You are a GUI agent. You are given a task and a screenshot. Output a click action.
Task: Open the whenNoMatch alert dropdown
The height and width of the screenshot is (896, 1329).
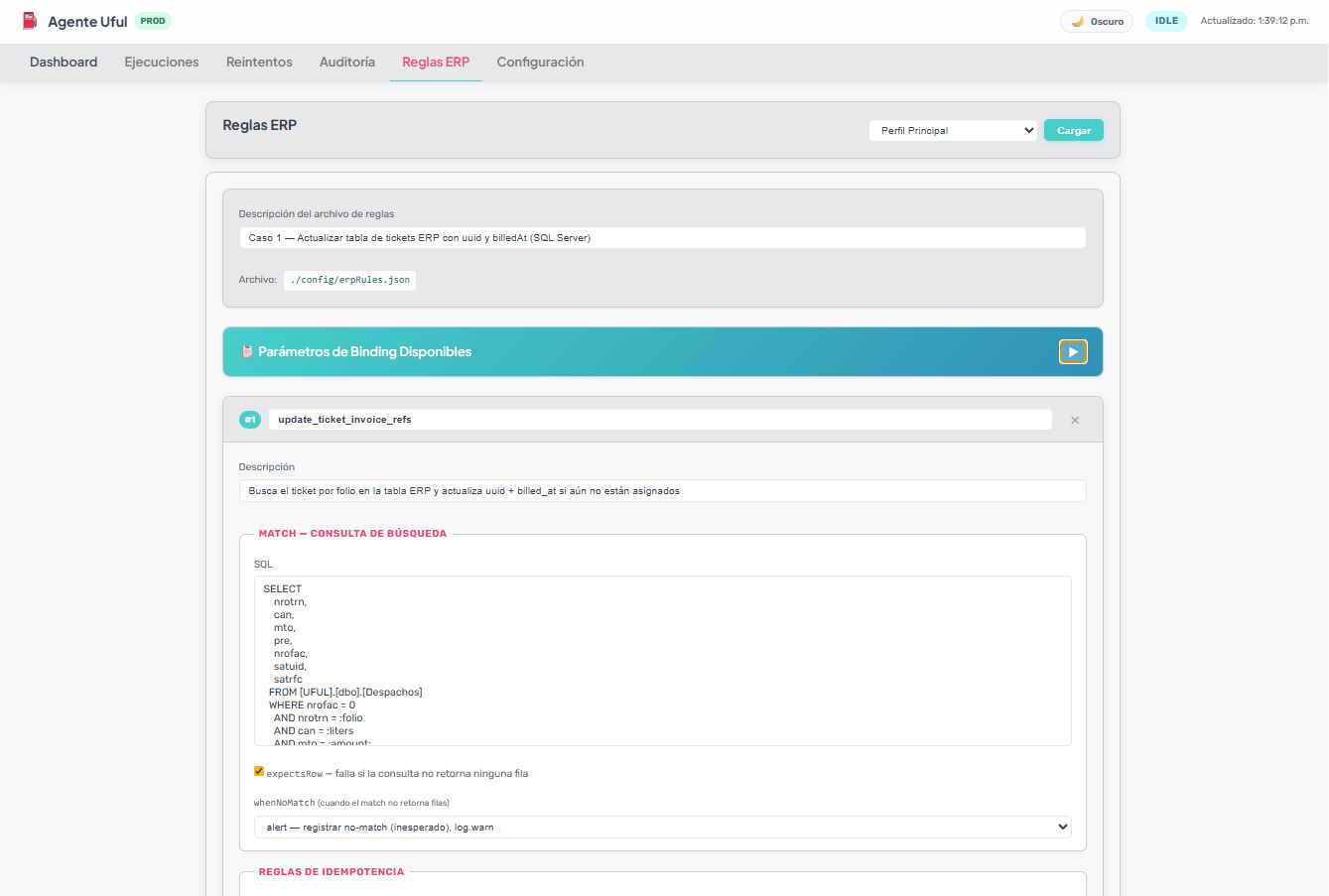[x=663, y=827]
